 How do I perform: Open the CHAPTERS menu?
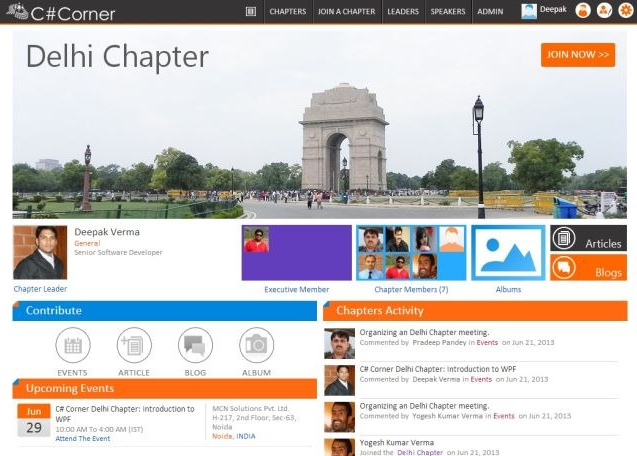288,12
